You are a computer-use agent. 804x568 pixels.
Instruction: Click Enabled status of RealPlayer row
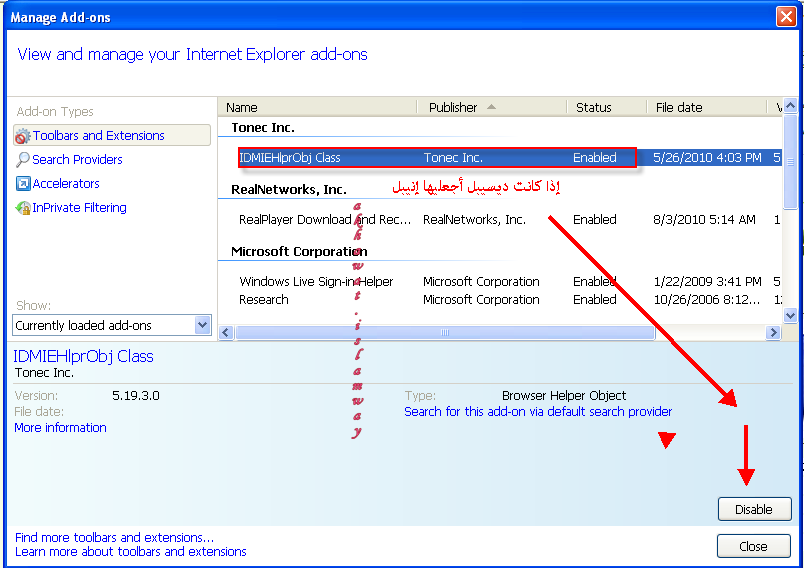595,219
